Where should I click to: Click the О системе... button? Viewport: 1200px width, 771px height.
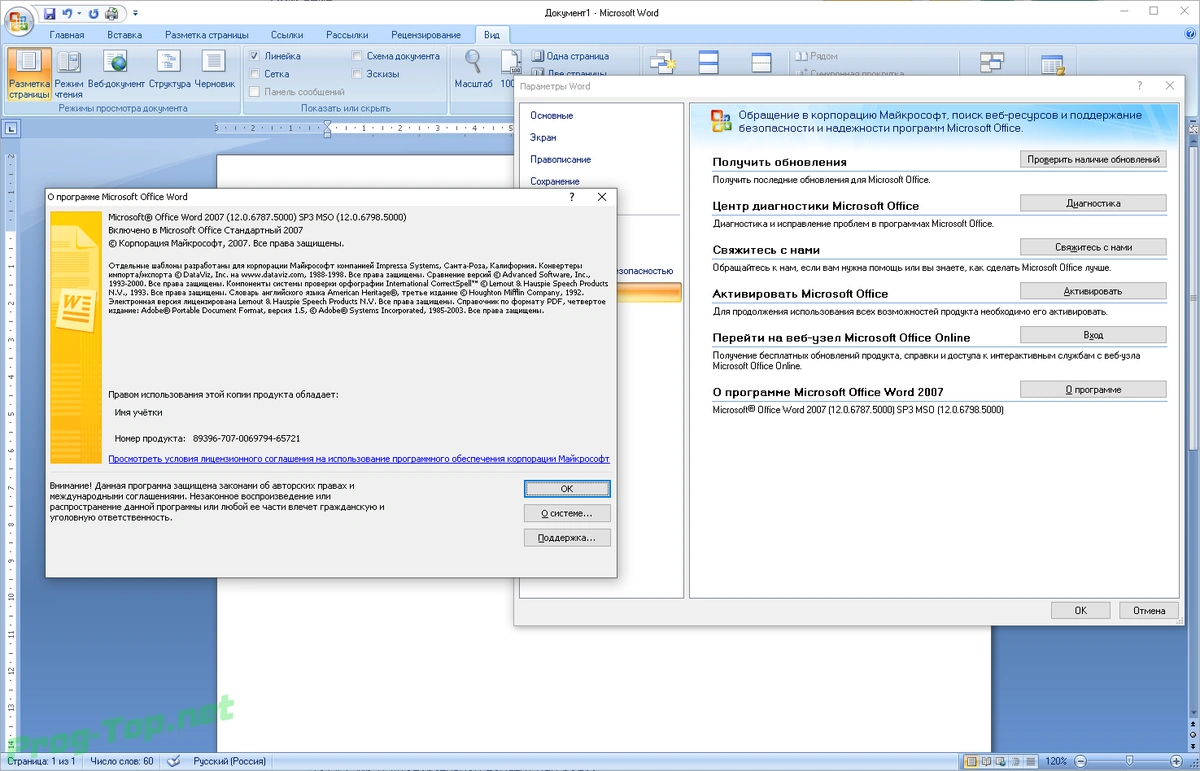click(x=567, y=513)
